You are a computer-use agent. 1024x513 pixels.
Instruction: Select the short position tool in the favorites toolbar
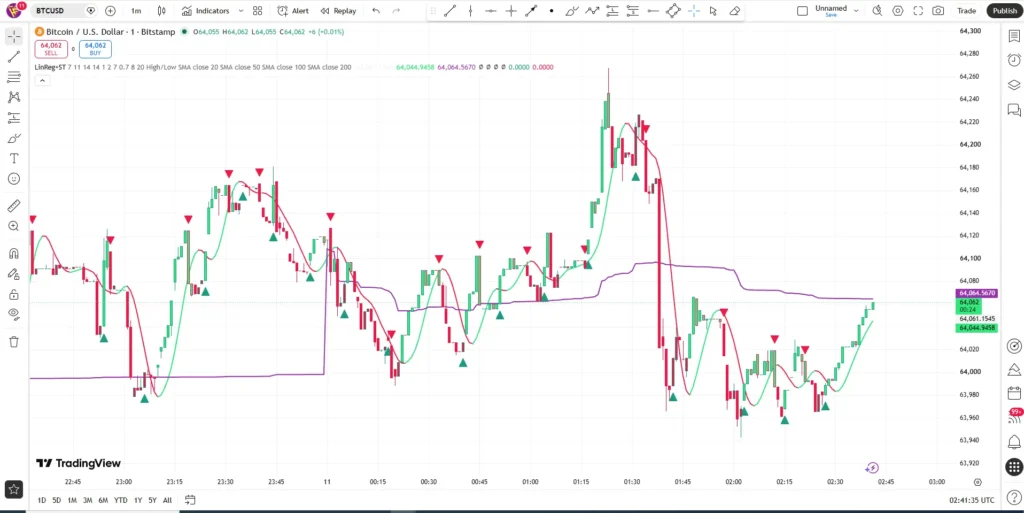coord(632,10)
